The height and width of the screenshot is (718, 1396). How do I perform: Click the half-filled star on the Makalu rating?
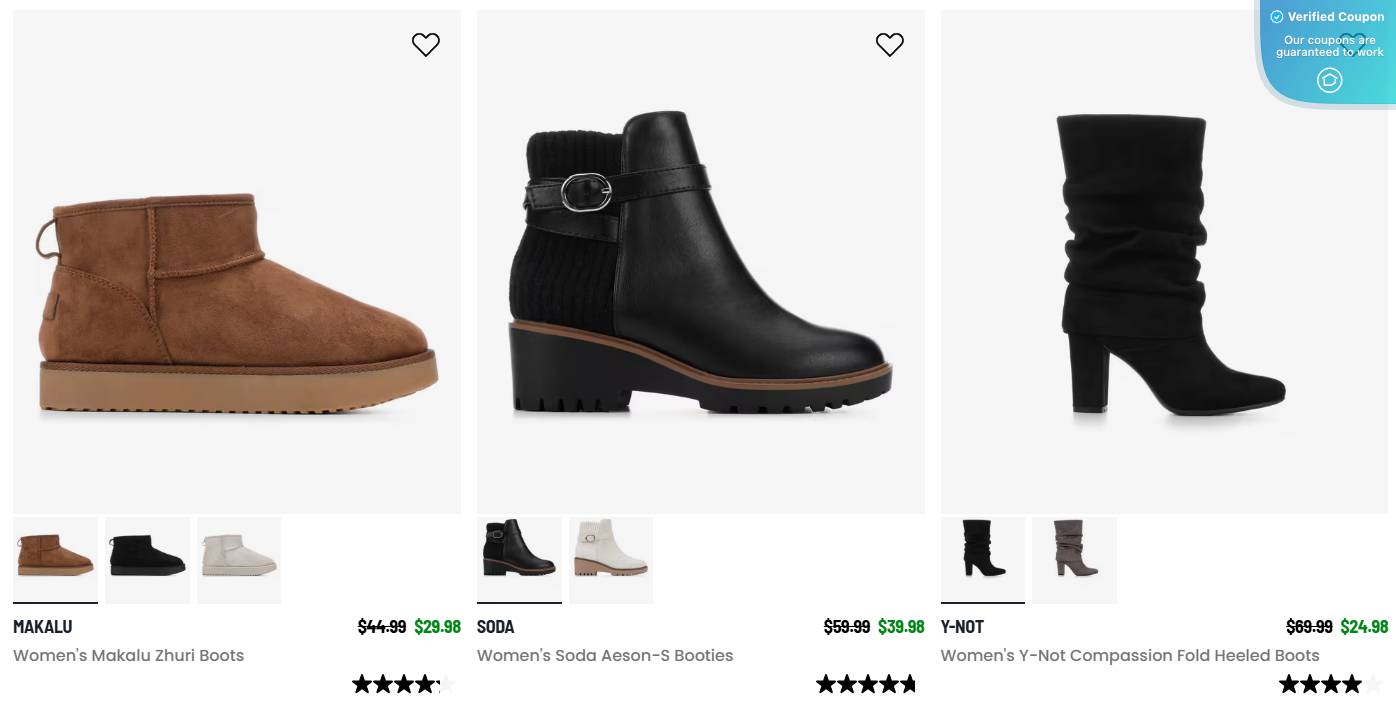(447, 684)
